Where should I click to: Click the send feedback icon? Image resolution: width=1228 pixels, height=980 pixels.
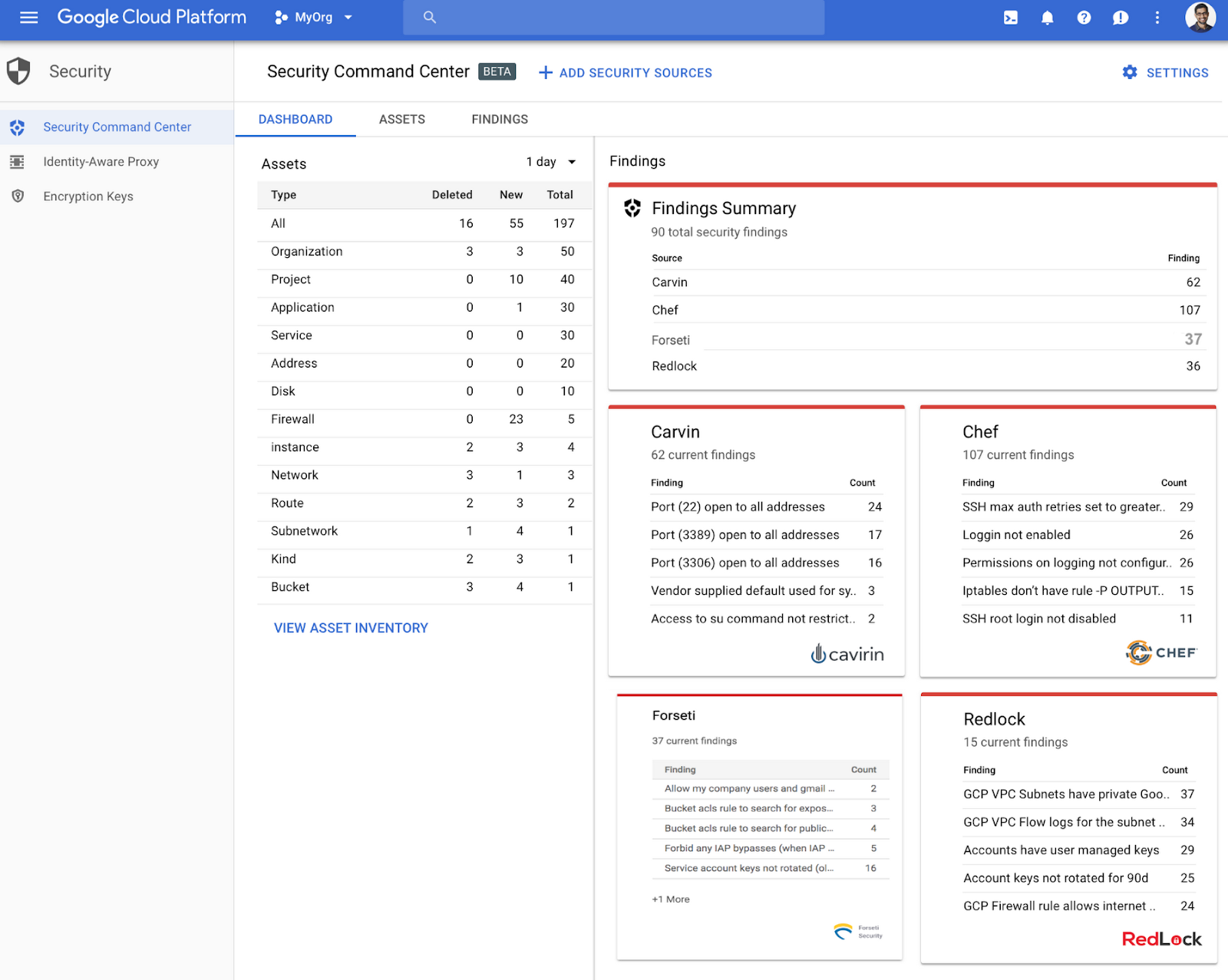(1121, 17)
